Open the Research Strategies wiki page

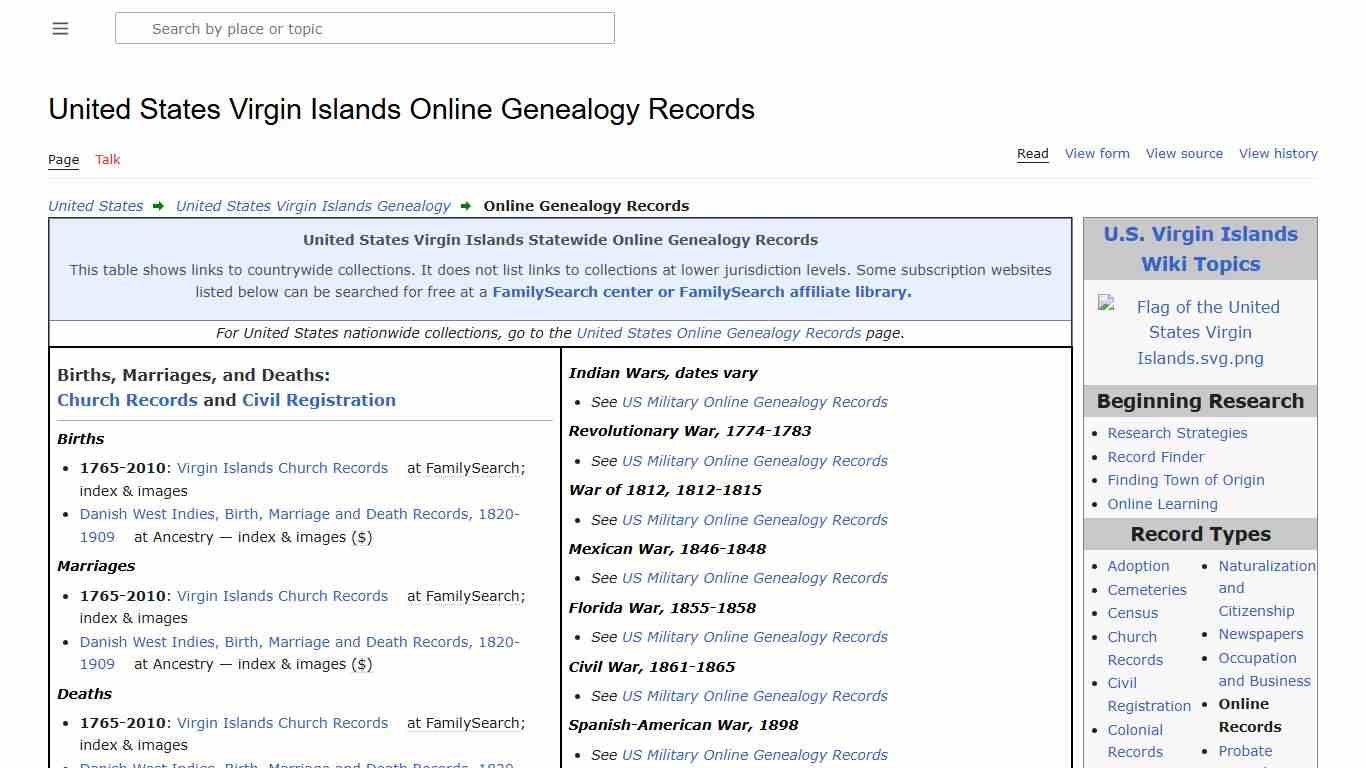tap(1177, 433)
